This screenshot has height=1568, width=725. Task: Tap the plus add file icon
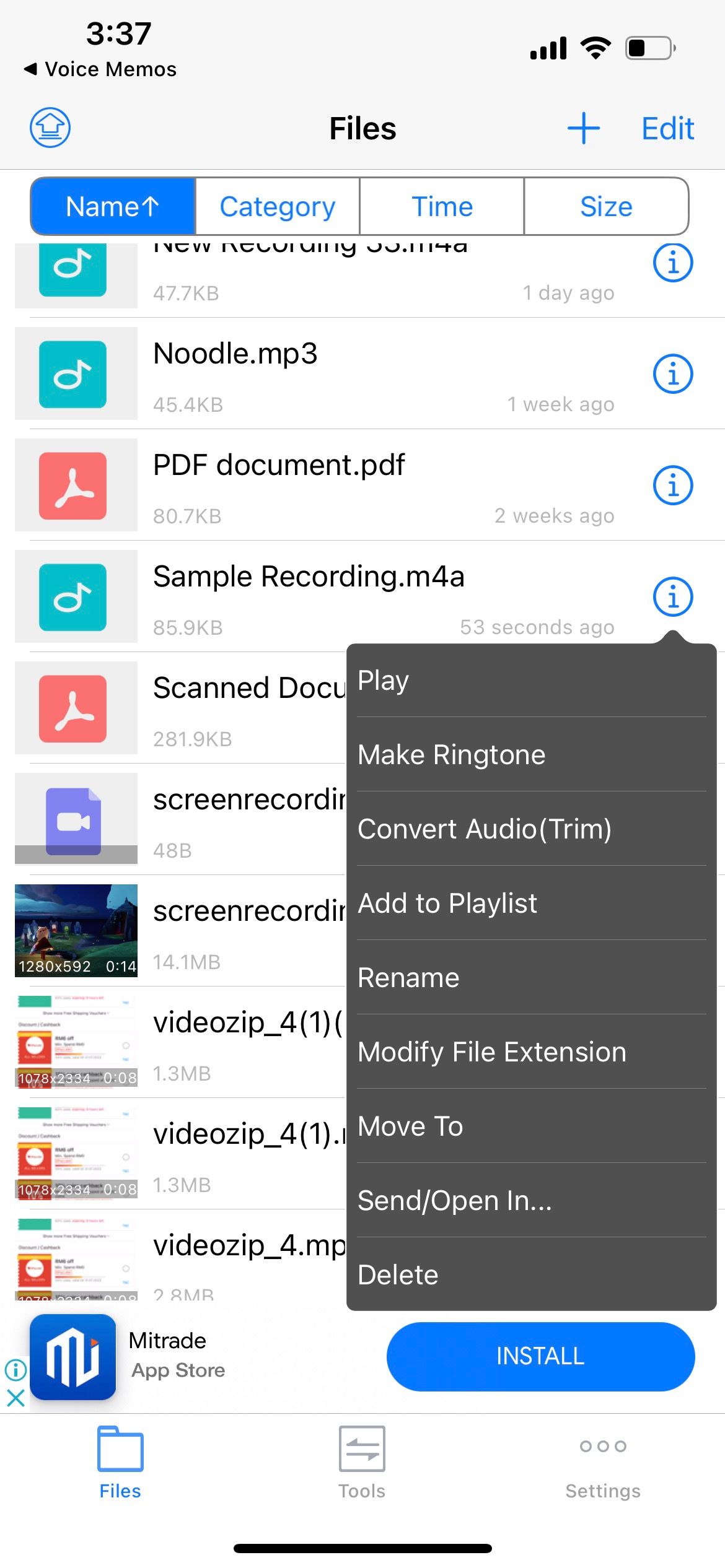pyautogui.click(x=584, y=128)
